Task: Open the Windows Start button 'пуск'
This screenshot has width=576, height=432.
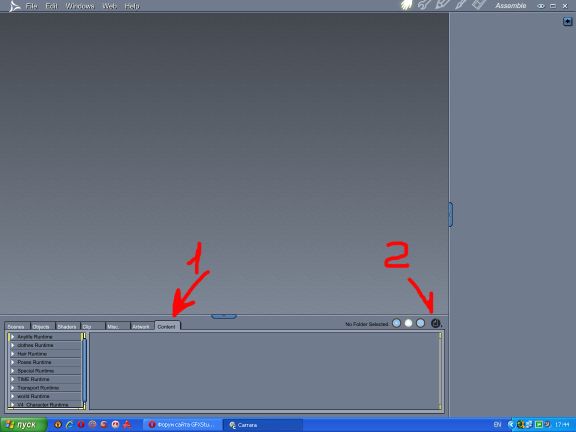Action: [24, 425]
